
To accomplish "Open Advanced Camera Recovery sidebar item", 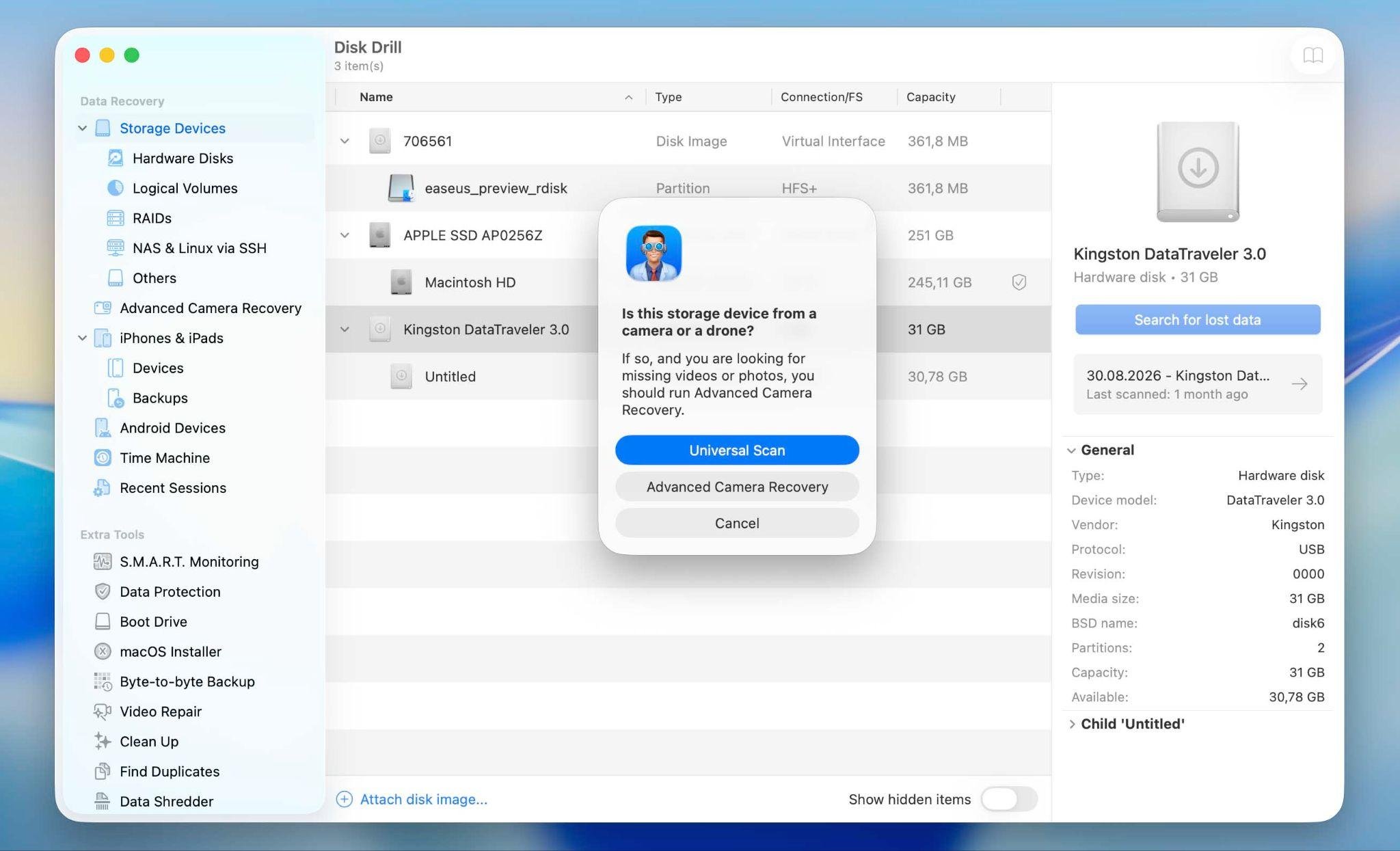I will (210, 308).
